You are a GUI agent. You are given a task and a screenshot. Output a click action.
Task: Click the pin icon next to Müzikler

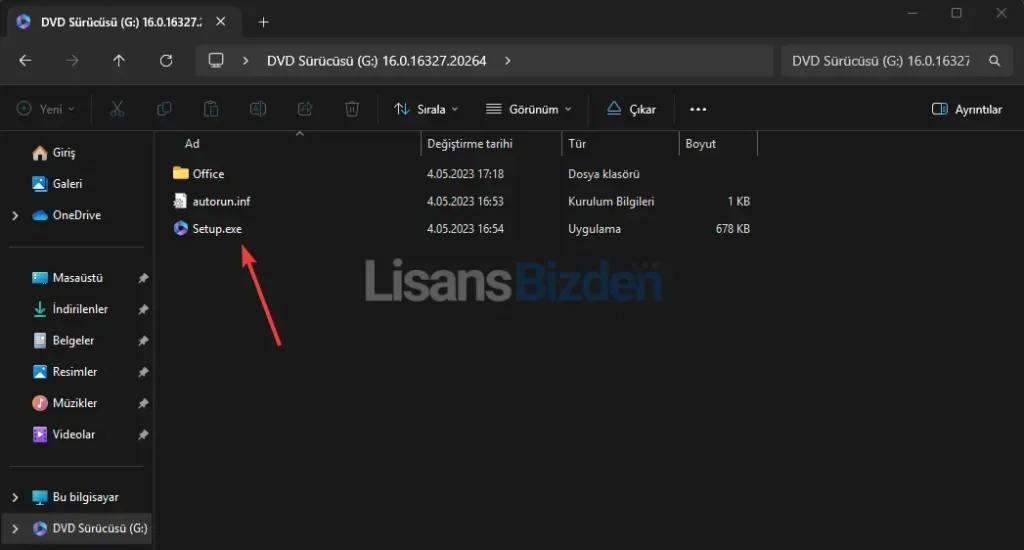pyautogui.click(x=143, y=404)
